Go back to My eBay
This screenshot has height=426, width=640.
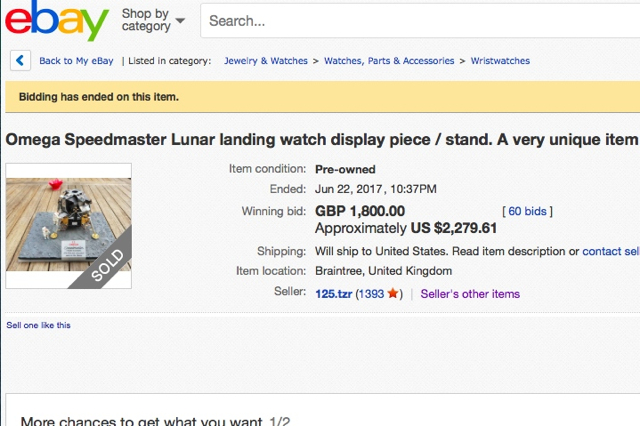click(77, 61)
